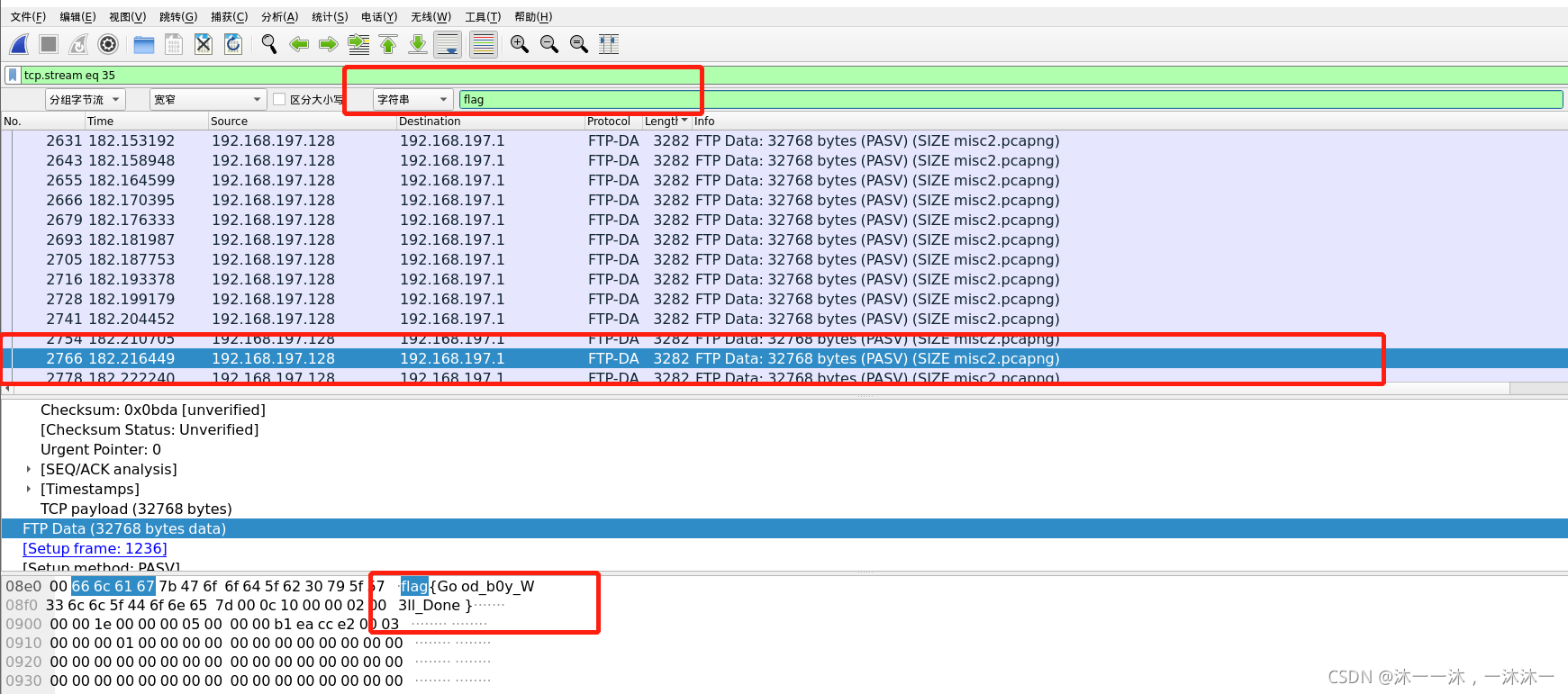Follow the [Setup frame: 1236] link

[x=95, y=548]
